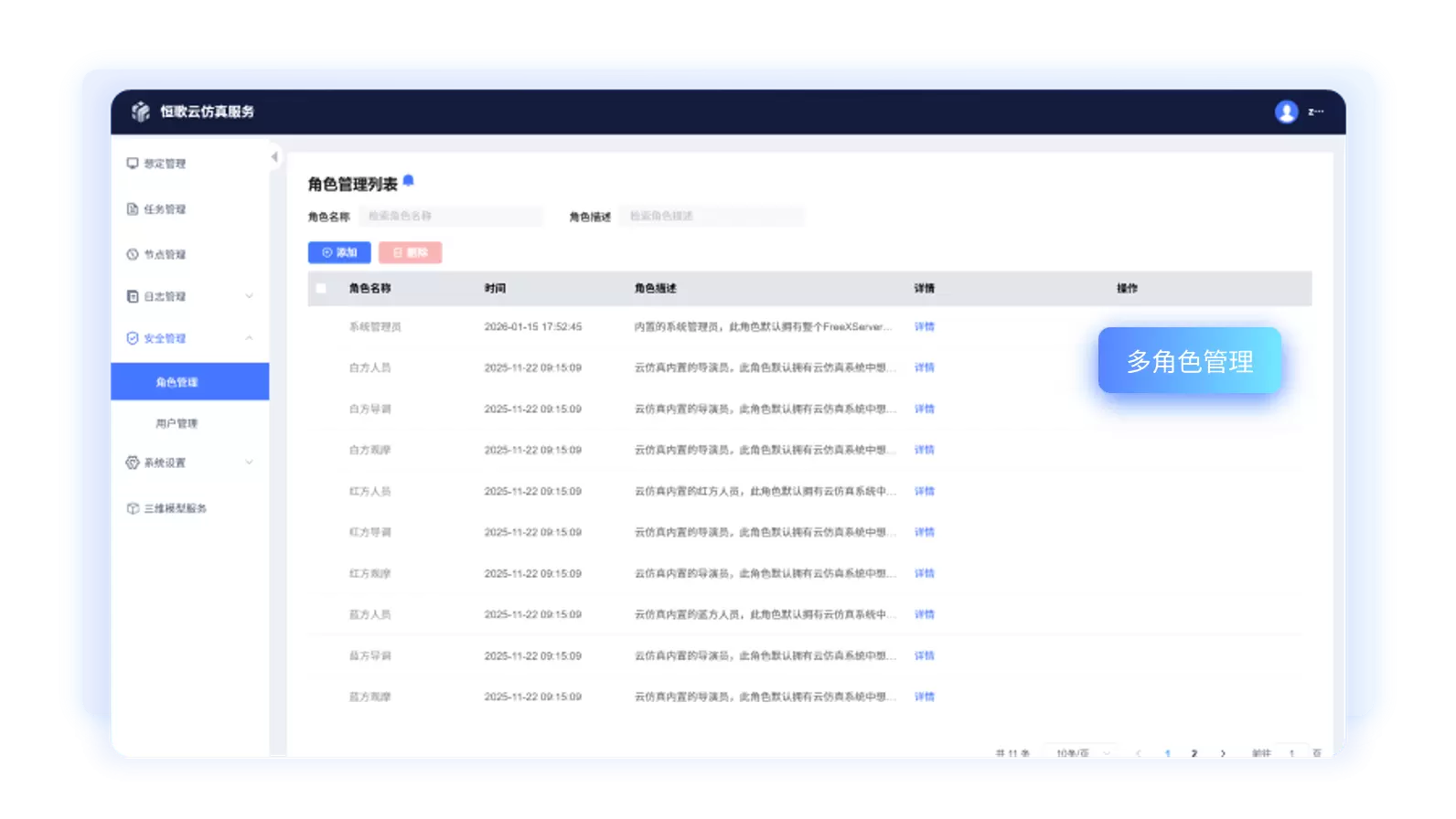Open 详情 link for 红方观摩
Viewport: 1456px width, 819px height.
tap(925, 573)
